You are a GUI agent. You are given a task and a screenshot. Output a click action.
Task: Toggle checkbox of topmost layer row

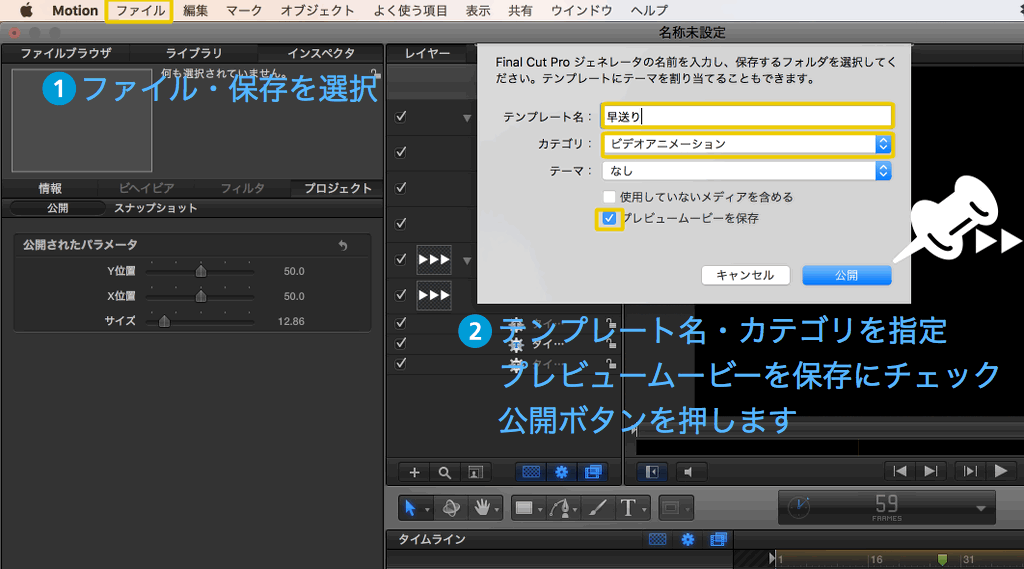tap(401, 117)
